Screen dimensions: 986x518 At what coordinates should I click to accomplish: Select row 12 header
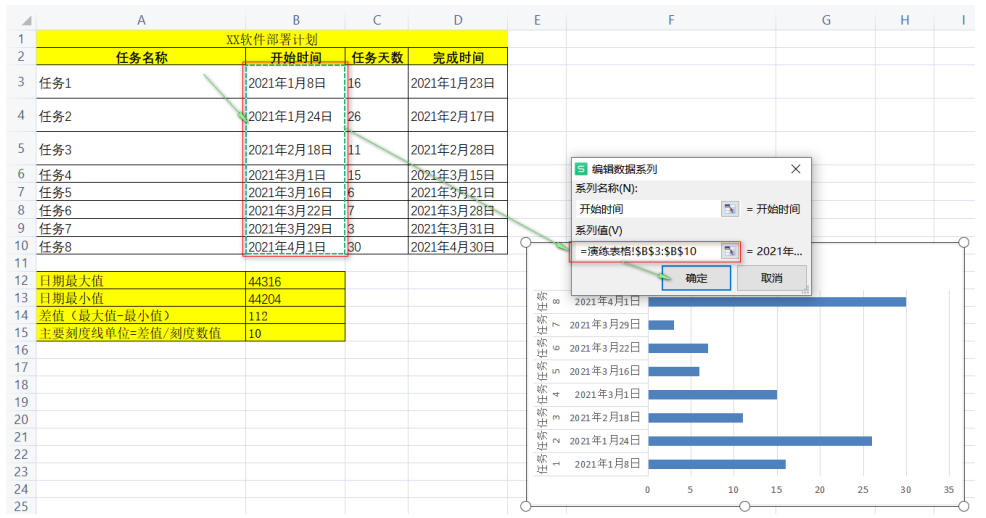click(18, 281)
